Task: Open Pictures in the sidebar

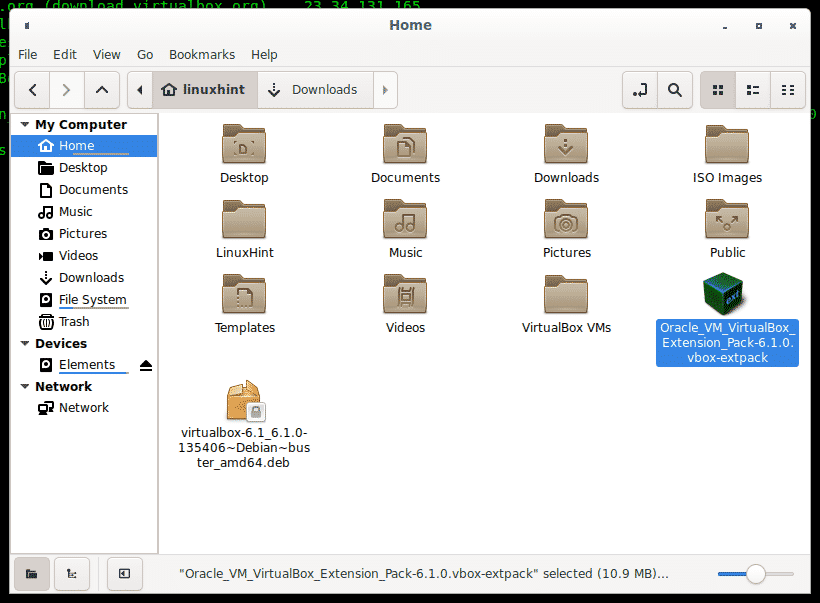Action: [x=84, y=234]
